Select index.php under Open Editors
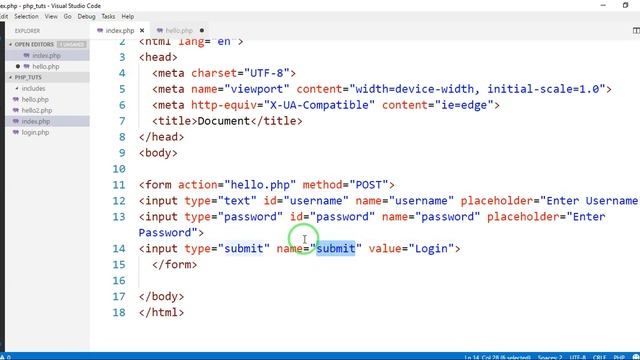This screenshot has height=360, width=640. point(46,56)
